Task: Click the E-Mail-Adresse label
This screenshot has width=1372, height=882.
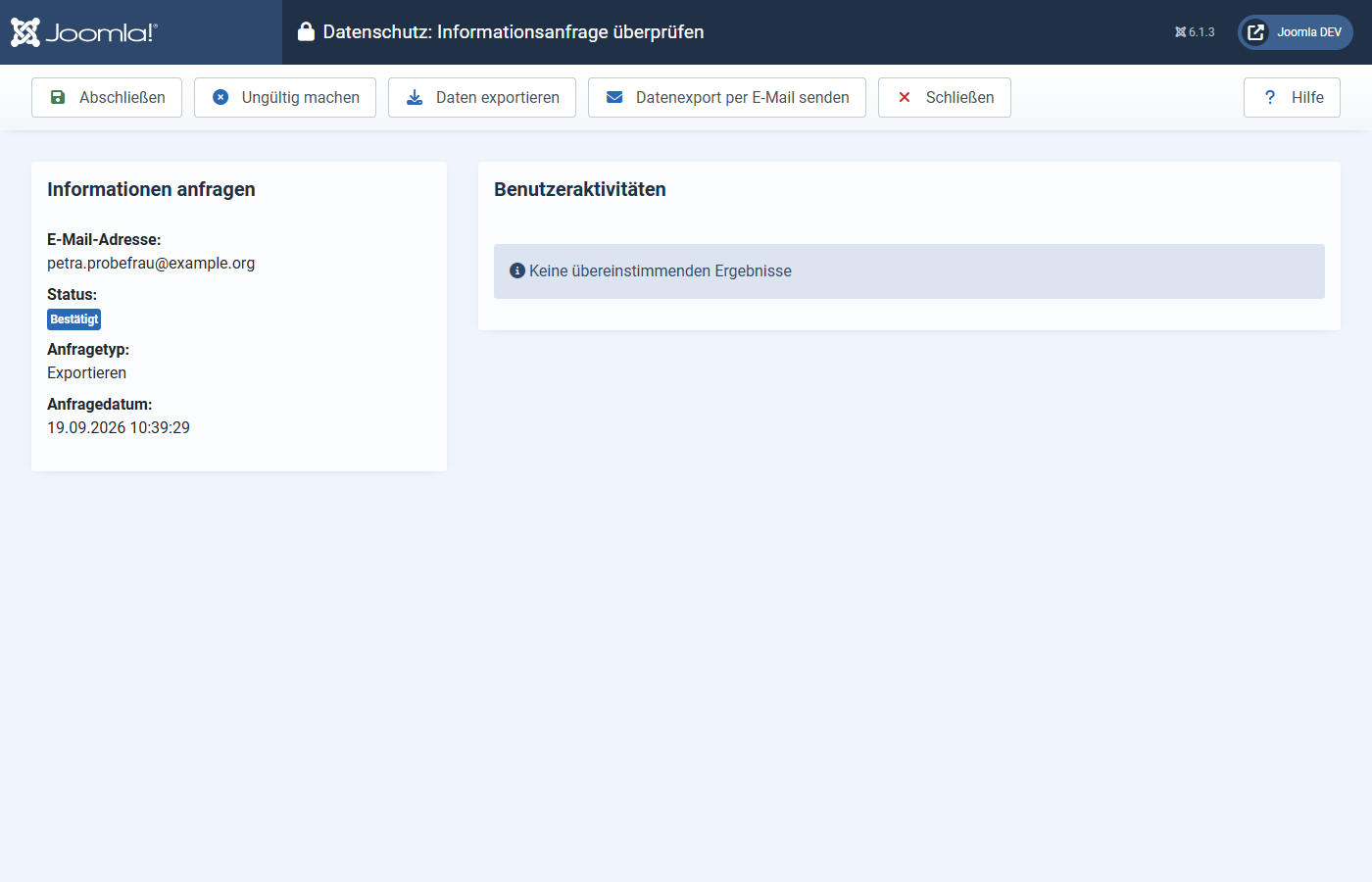Action: 104,239
